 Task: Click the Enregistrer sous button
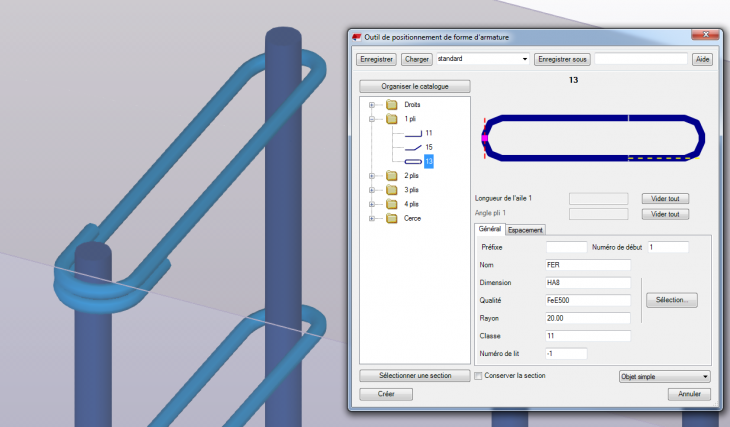coord(562,60)
